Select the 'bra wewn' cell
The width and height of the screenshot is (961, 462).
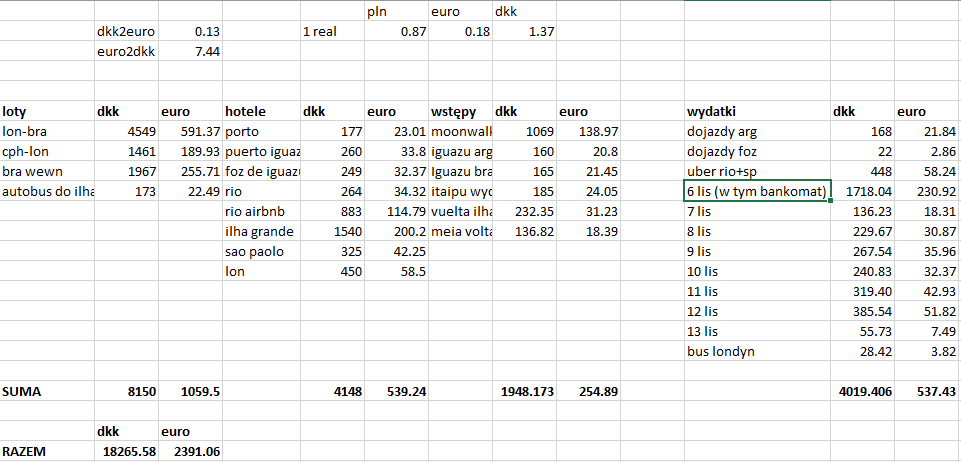pyautogui.click(x=47, y=171)
